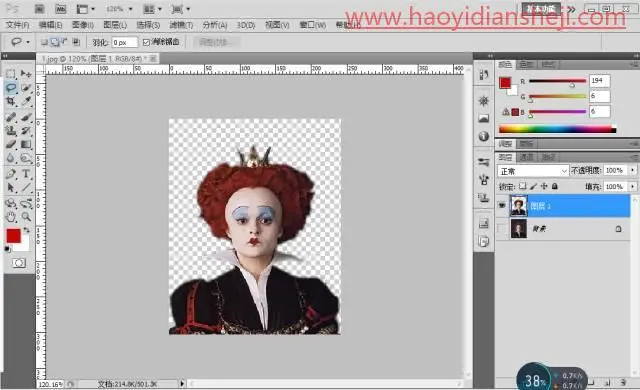This screenshot has height=390, width=640.
Task: Open the blend mode dropdown
Action: coord(533,171)
